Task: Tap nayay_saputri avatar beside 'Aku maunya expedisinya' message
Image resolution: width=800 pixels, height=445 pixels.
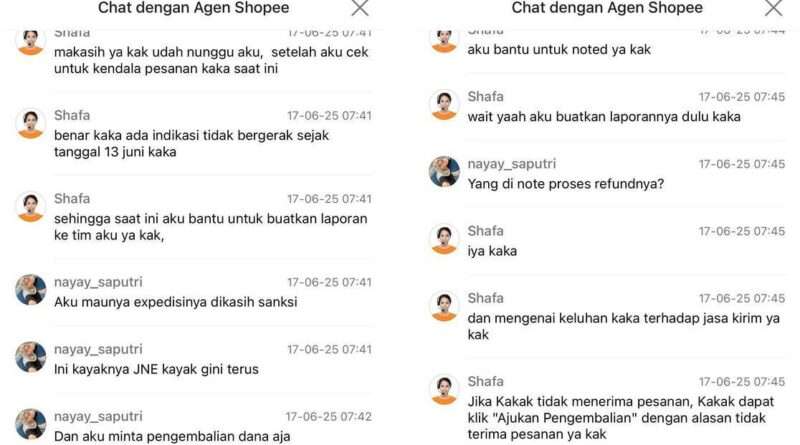Action: (31, 289)
